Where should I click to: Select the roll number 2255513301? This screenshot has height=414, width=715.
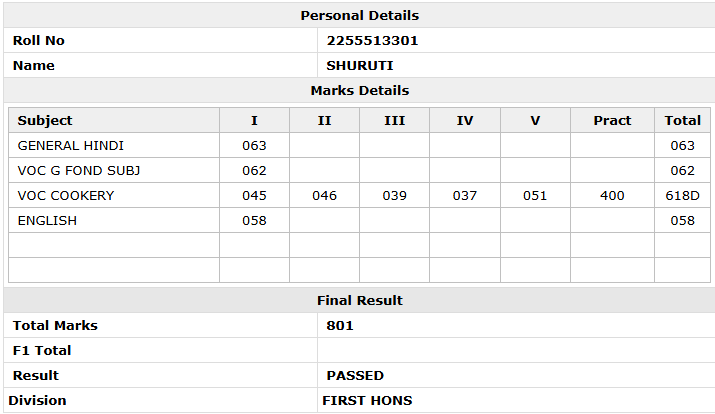(x=372, y=41)
